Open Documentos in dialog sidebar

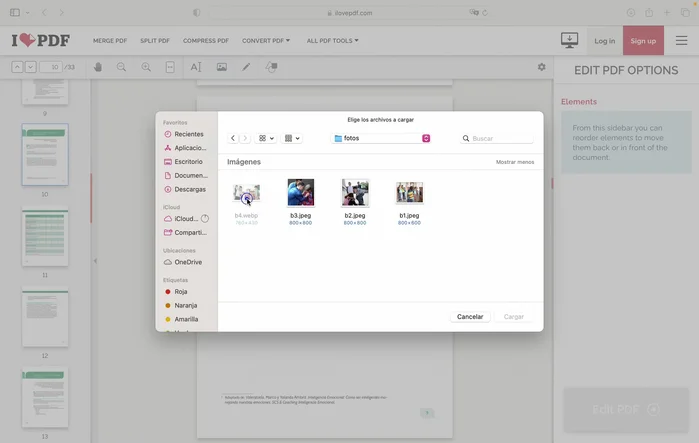point(186,176)
